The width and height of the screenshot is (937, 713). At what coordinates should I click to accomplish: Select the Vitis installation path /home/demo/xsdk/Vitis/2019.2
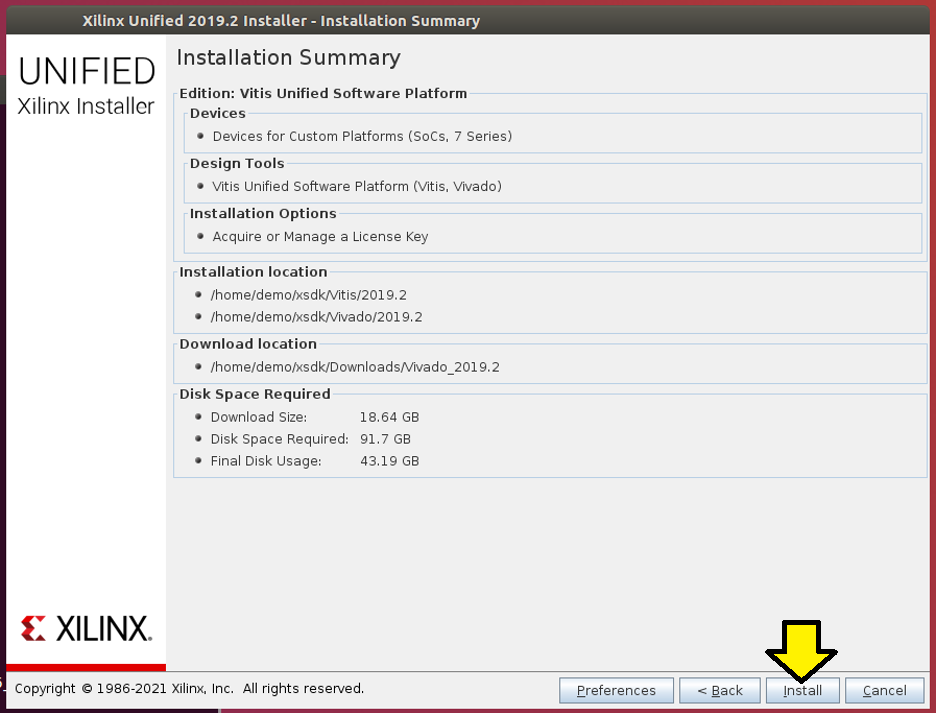click(x=308, y=295)
